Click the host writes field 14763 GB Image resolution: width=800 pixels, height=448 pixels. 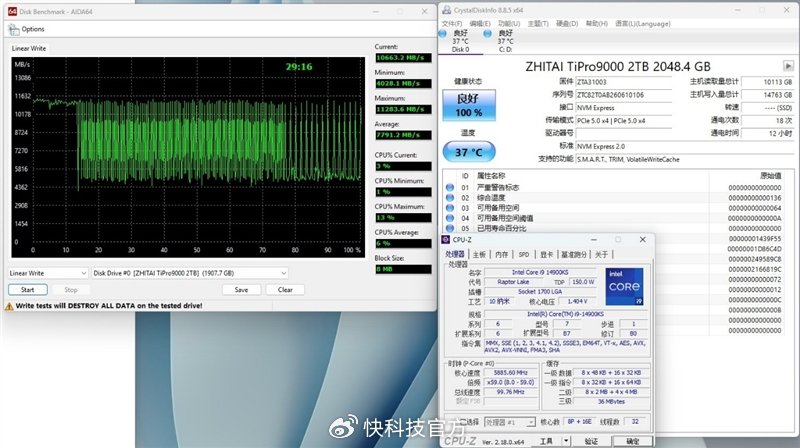pos(767,95)
